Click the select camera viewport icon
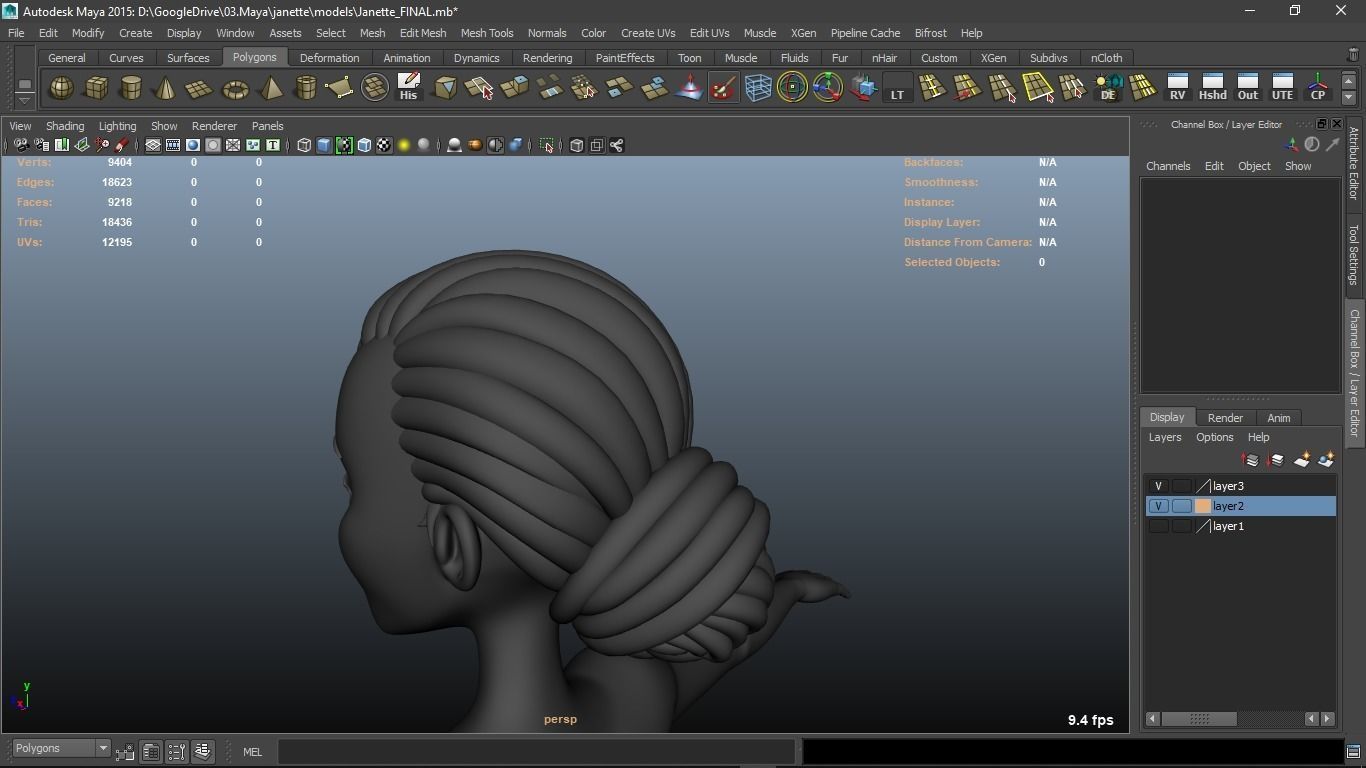The width and height of the screenshot is (1366, 768). 21,146
